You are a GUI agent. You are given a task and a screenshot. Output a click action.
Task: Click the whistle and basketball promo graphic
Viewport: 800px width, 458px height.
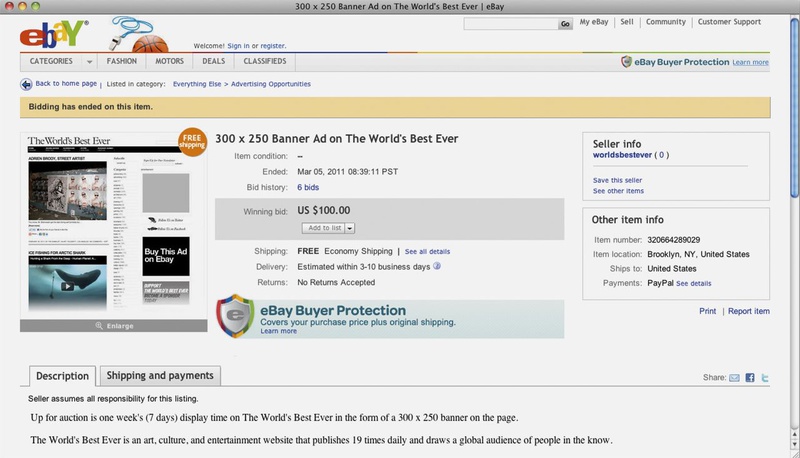[x=139, y=34]
